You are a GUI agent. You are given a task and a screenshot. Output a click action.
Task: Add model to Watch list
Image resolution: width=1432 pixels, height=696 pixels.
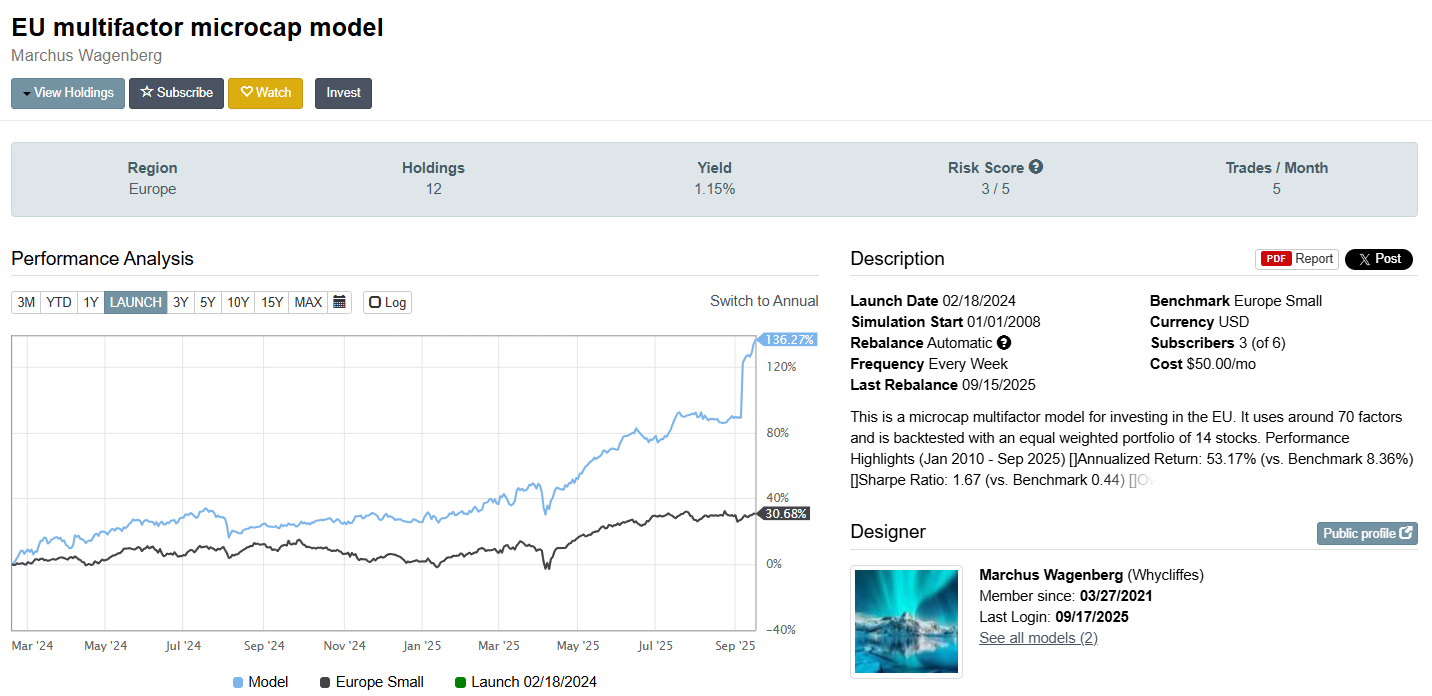click(x=265, y=93)
